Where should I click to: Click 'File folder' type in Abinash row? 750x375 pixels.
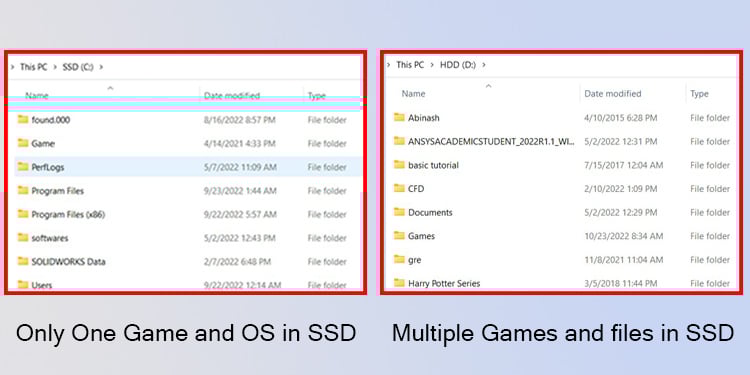(x=710, y=118)
